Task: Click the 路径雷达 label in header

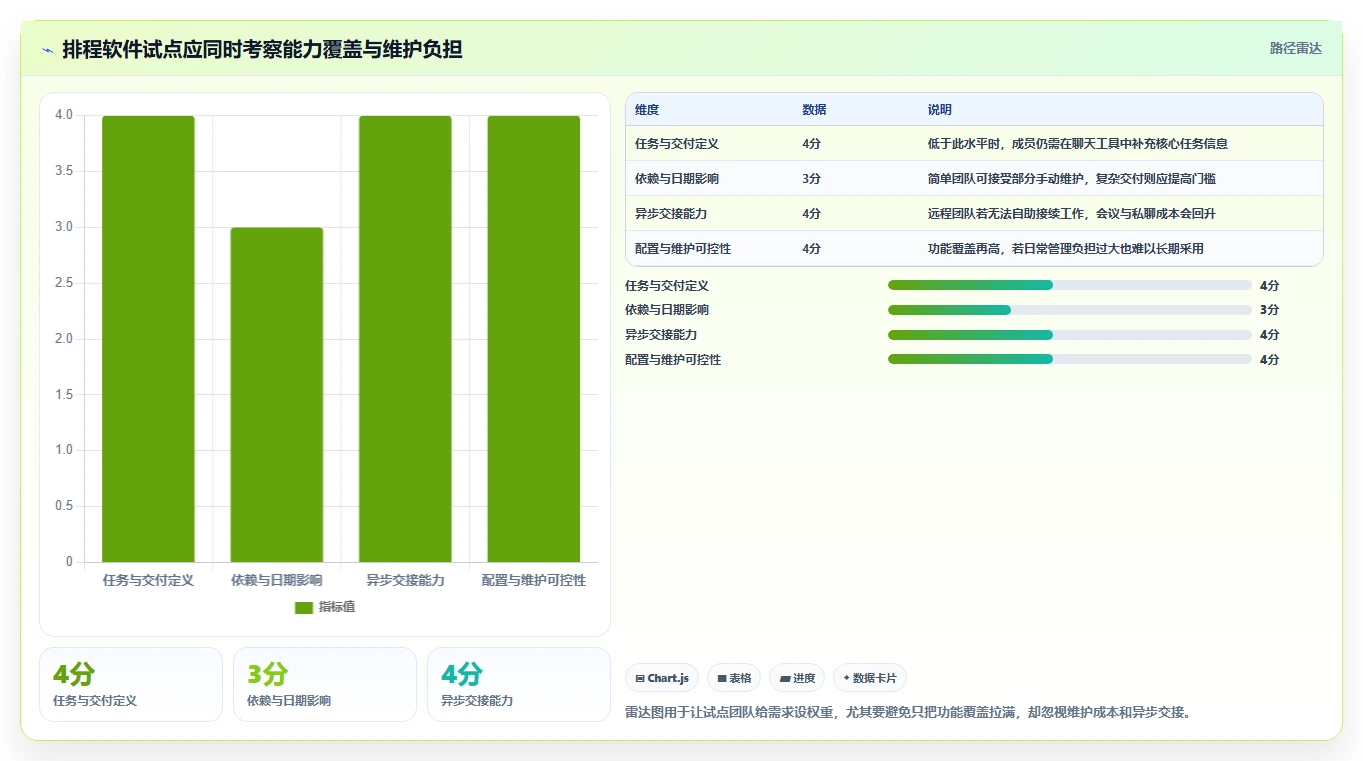Action: click(x=1296, y=48)
